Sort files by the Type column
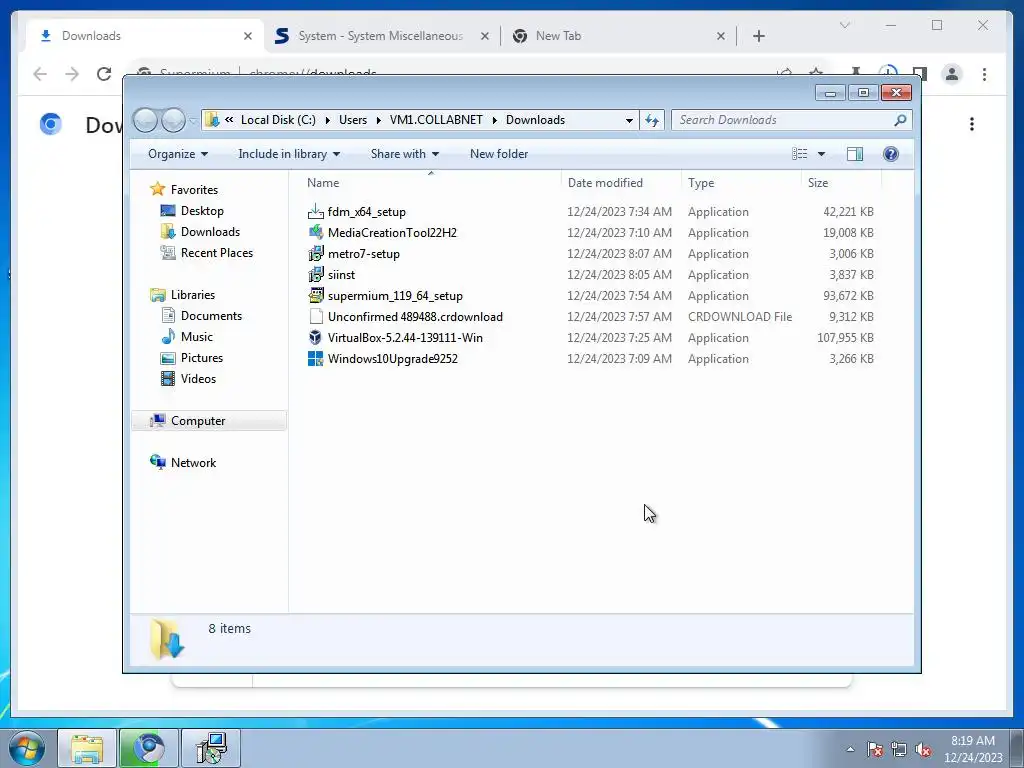The width and height of the screenshot is (1024, 768). click(741, 183)
